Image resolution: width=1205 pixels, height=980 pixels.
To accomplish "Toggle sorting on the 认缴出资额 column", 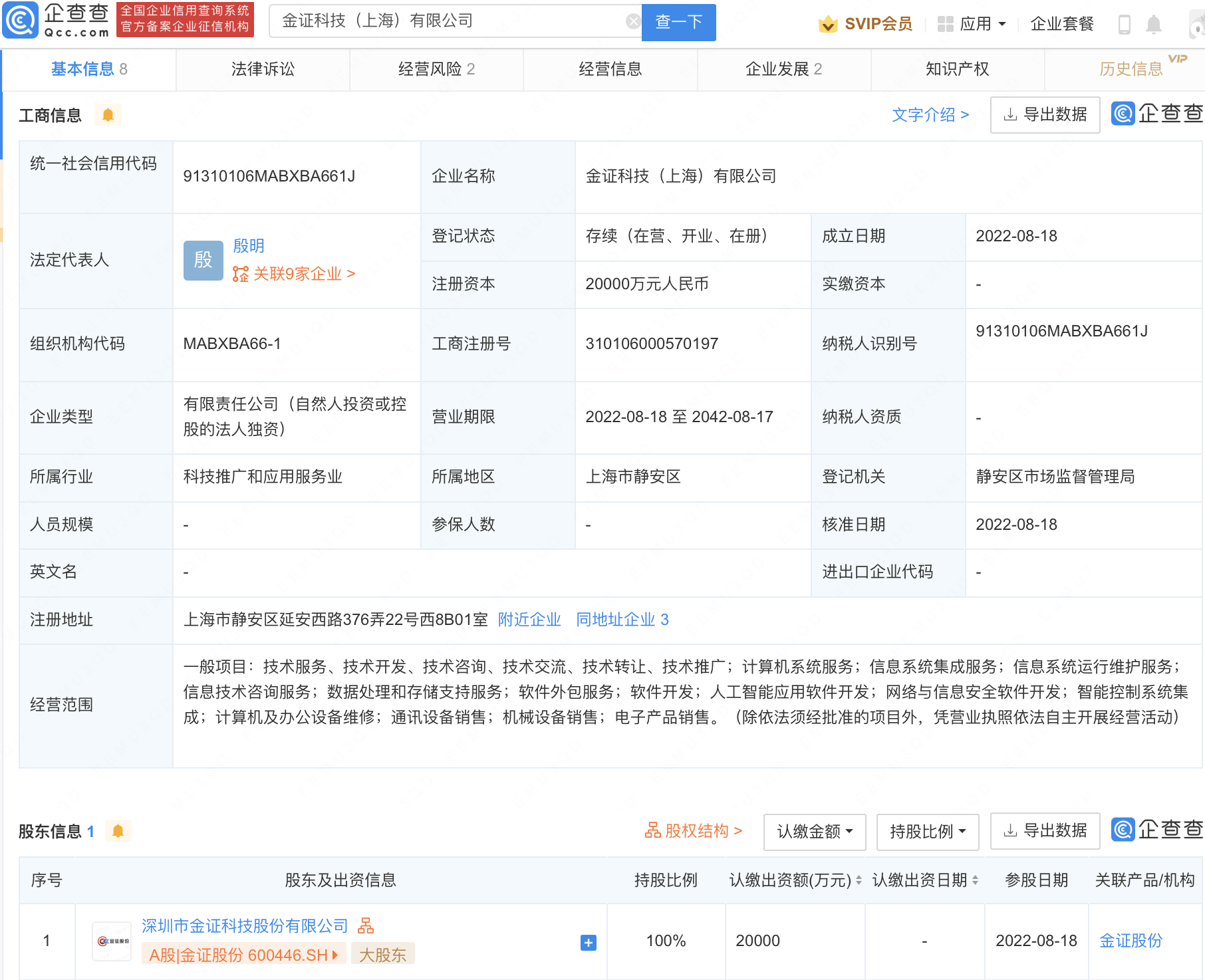I will click(859, 880).
